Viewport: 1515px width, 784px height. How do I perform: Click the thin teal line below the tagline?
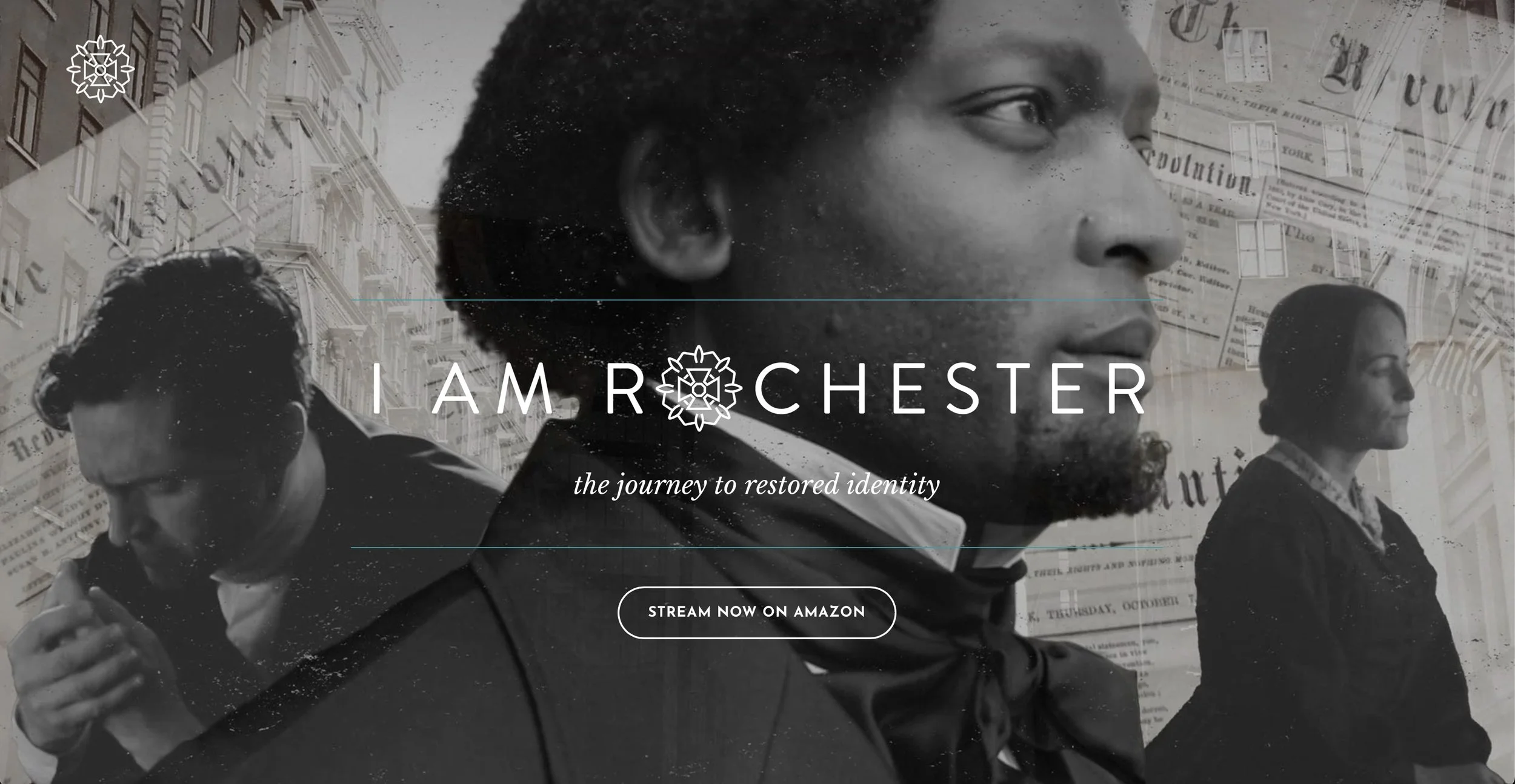coord(757,548)
